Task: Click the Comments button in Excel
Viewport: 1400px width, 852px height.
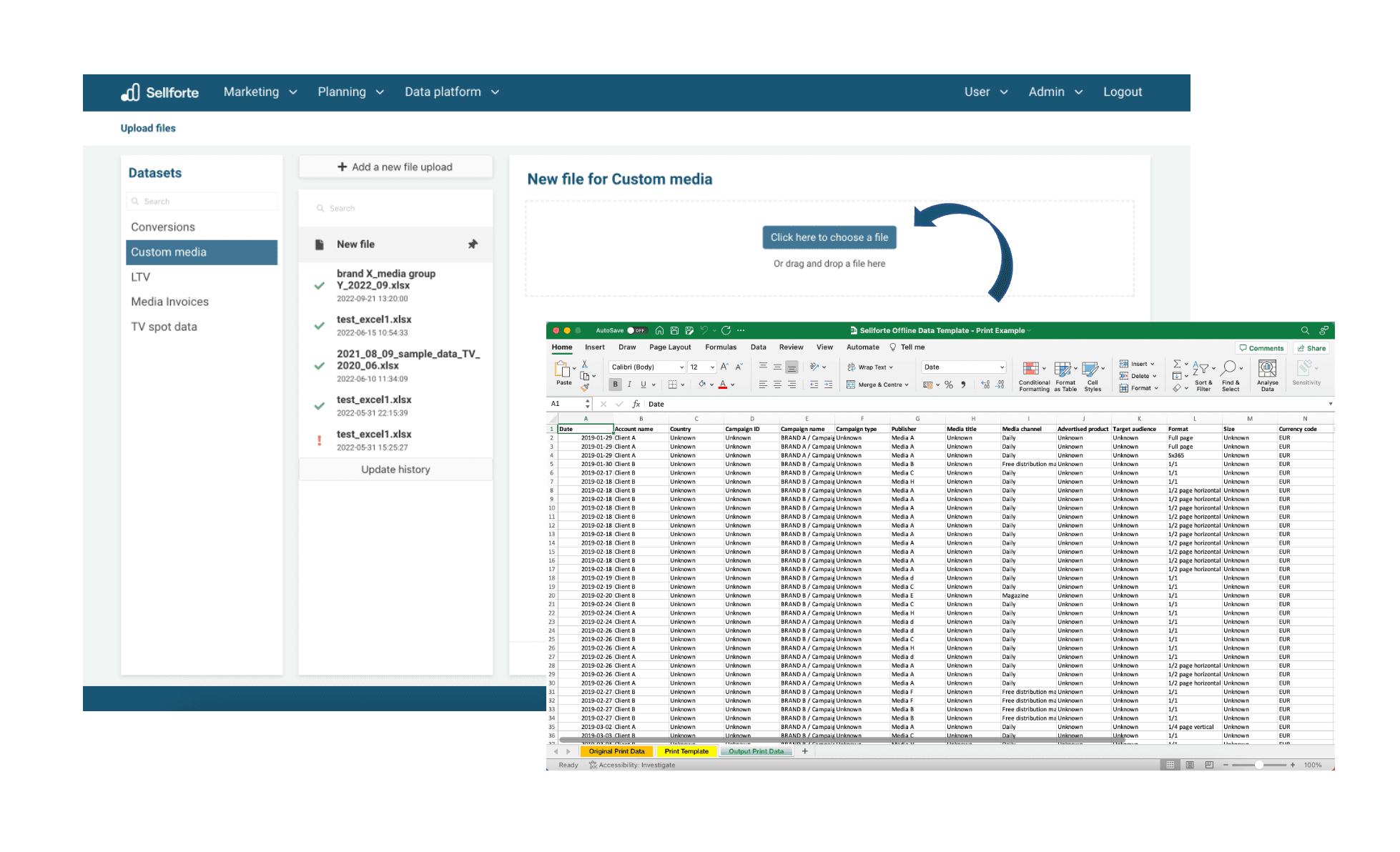Action: click(x=1262, y=348)
